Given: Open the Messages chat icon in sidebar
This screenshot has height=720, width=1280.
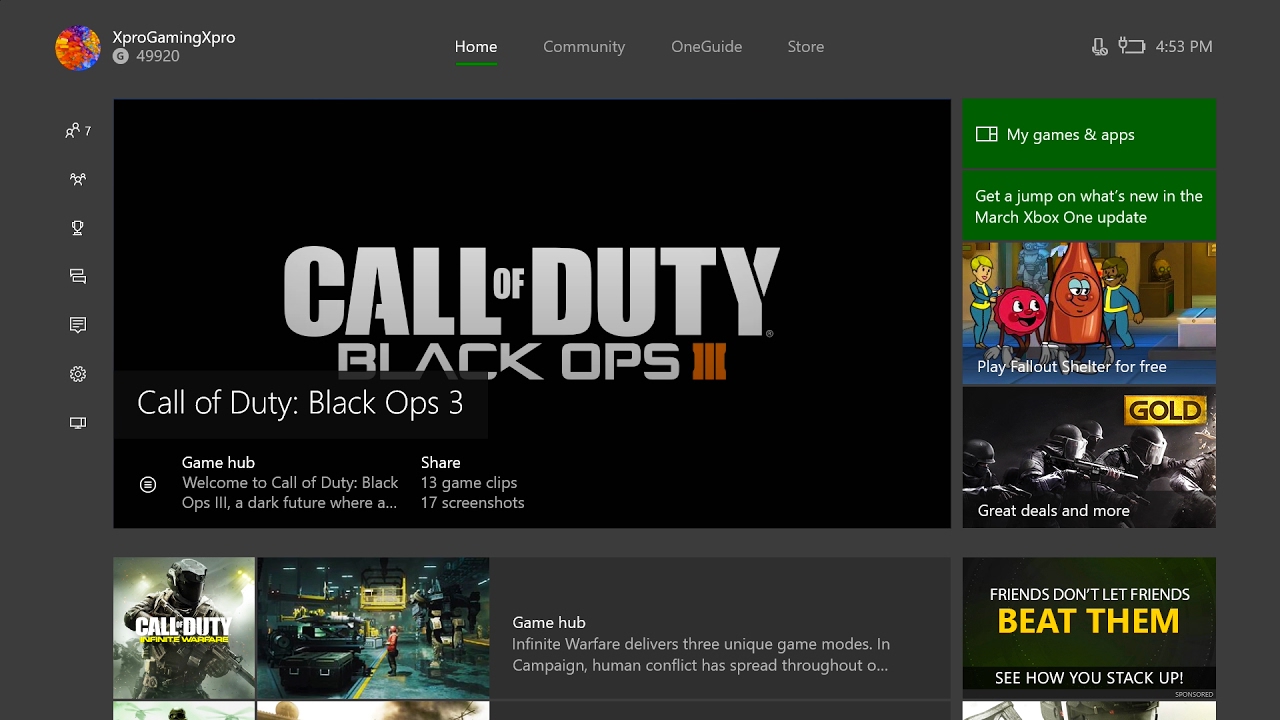Looking at the screenshot, I should coord(78,276).
